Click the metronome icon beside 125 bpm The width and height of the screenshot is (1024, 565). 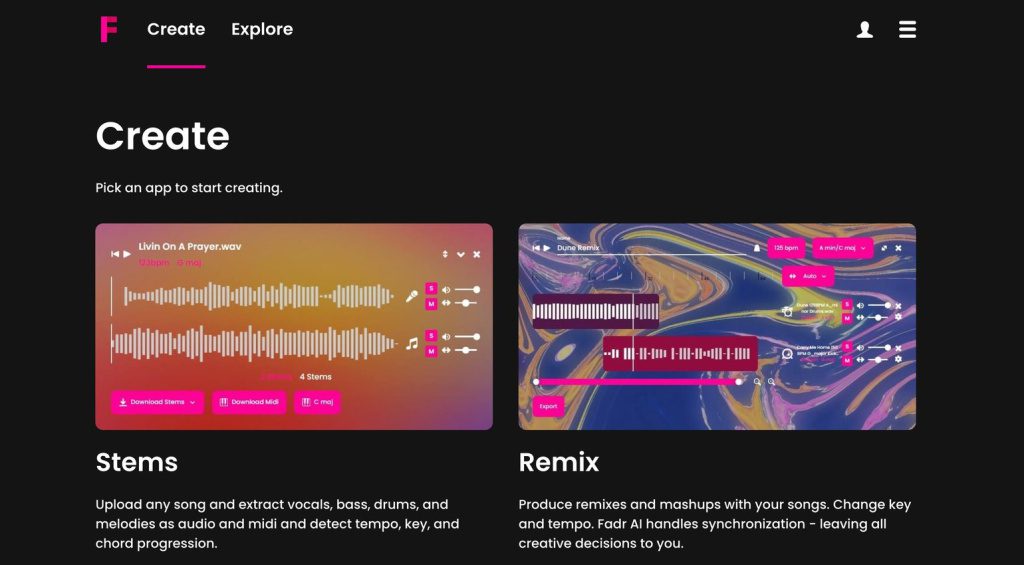(757, 248)
